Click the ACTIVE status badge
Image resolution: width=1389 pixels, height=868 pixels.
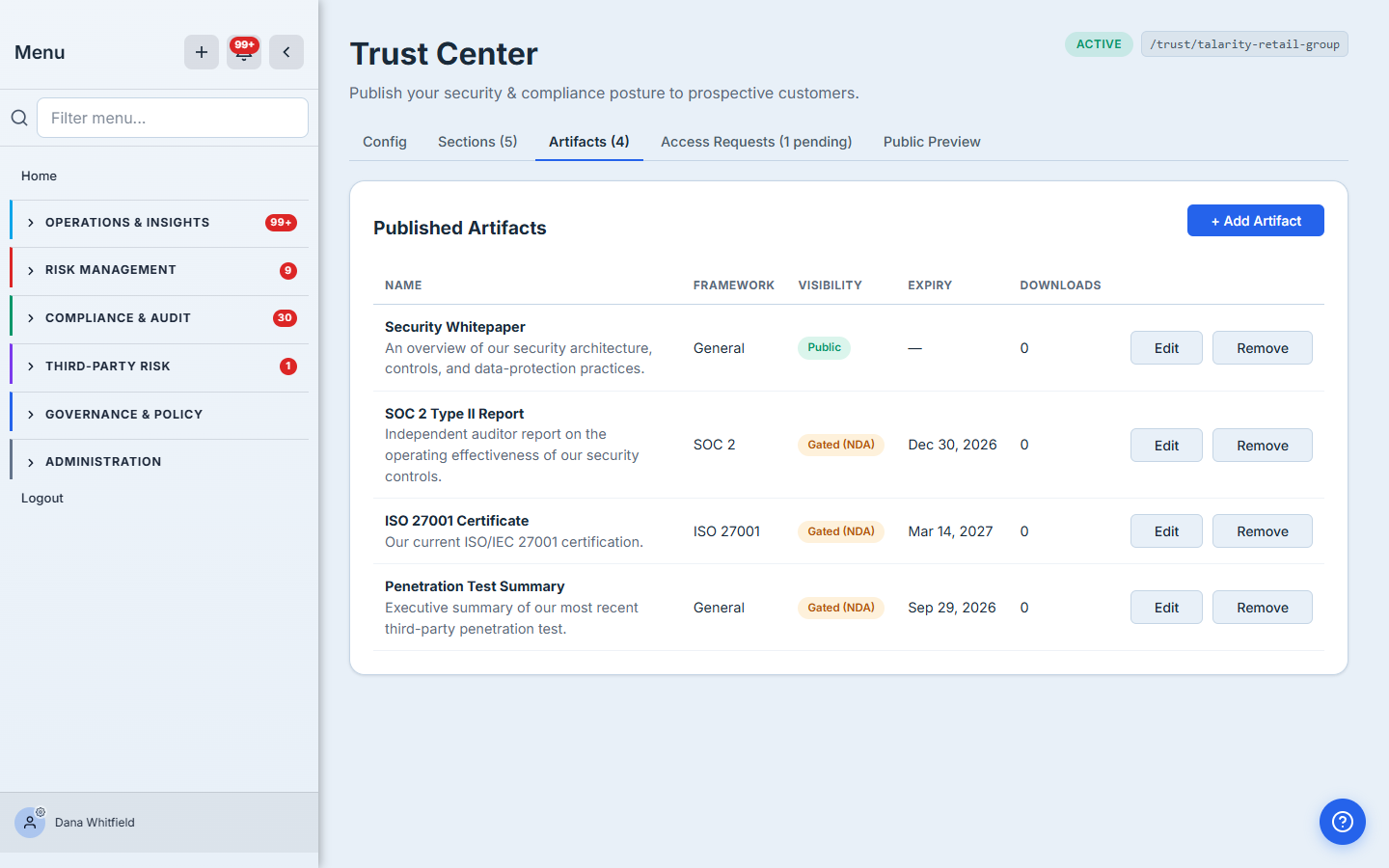click(x=1099, y=44)
